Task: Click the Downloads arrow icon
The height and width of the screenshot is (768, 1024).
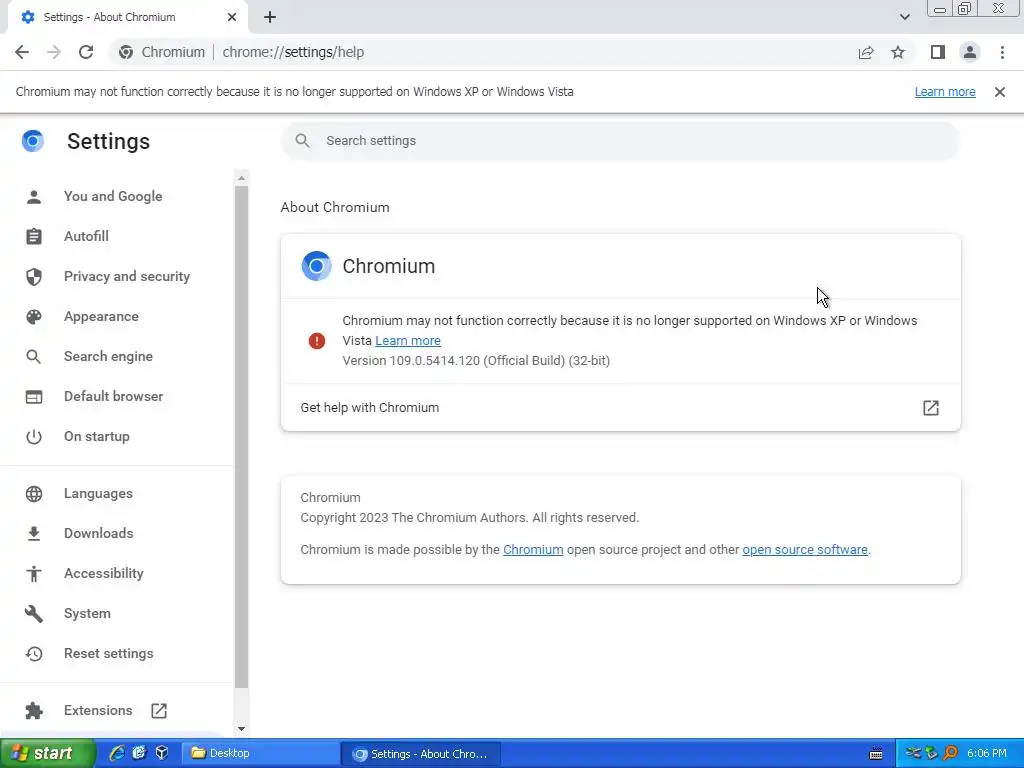Action: pyautogui.click(x=34, y=534)
